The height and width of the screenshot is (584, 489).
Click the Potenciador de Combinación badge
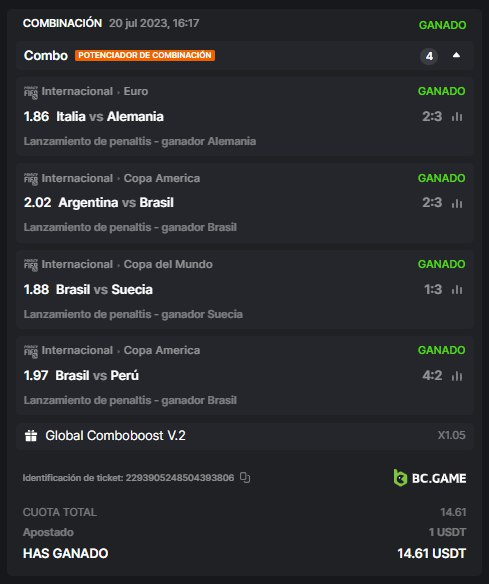point(145,55)
